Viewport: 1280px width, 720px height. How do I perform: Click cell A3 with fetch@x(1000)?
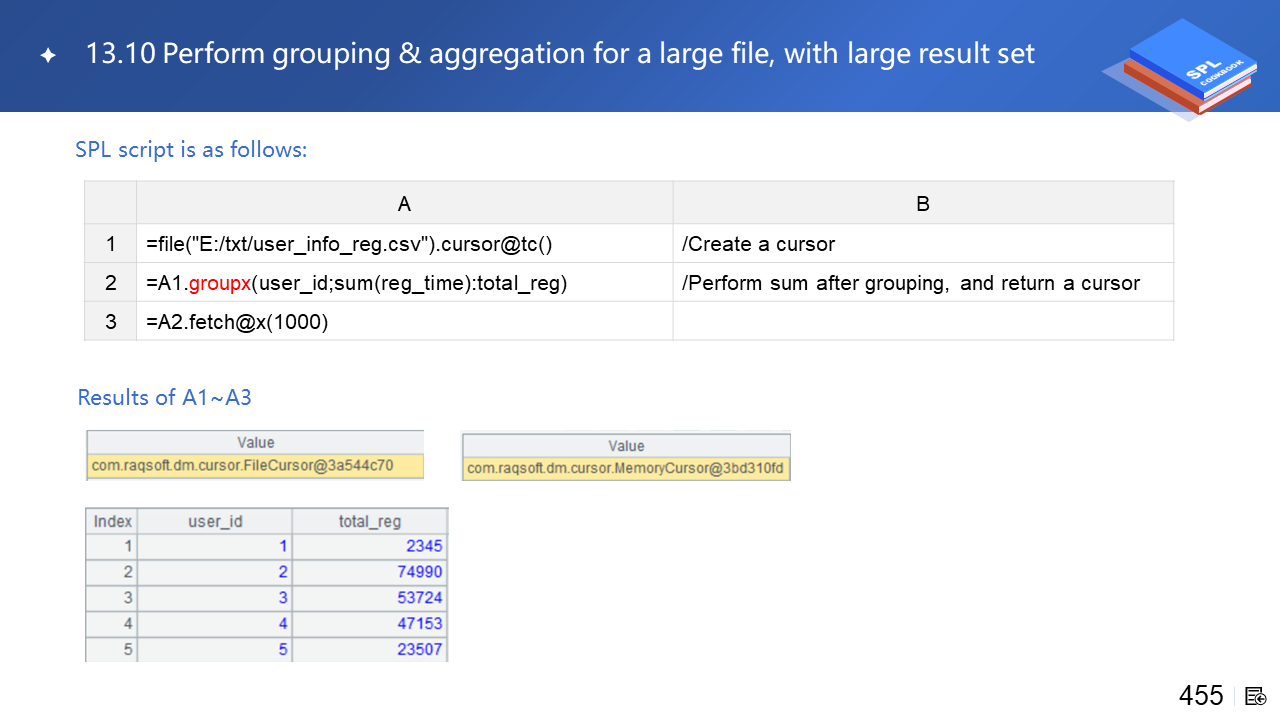click(x=237, y=323)
